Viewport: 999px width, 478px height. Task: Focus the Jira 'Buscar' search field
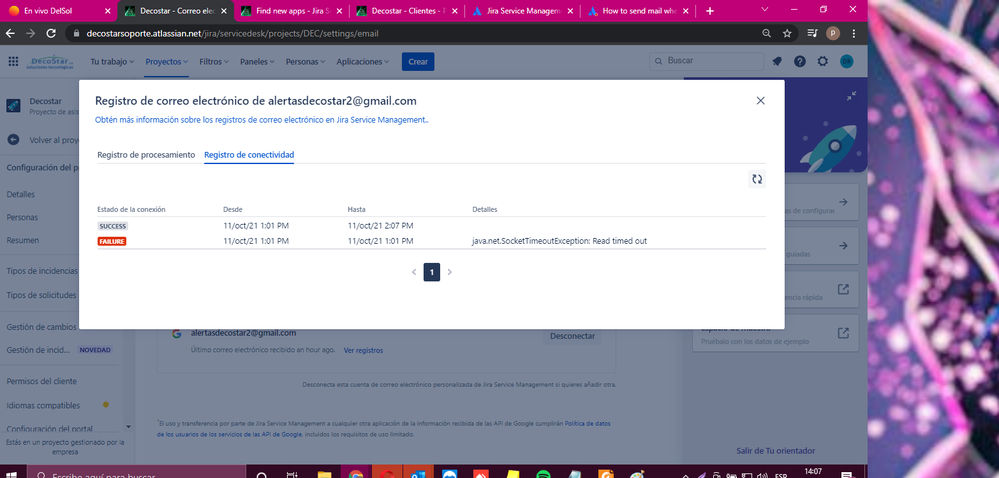tap(707, 61)
